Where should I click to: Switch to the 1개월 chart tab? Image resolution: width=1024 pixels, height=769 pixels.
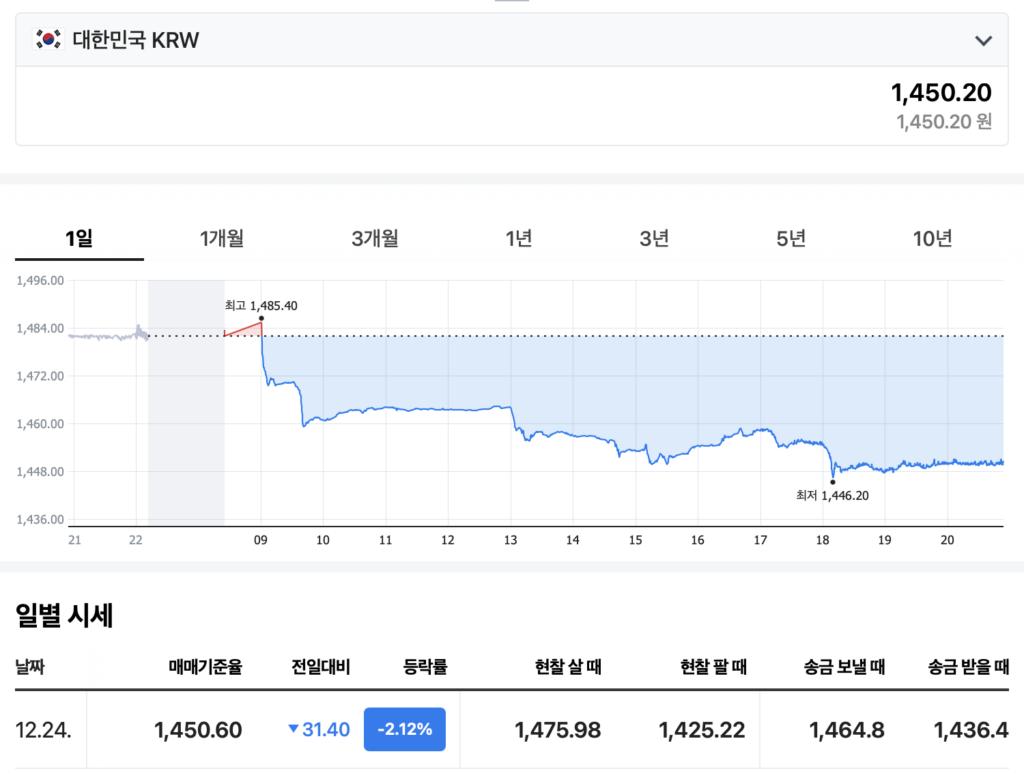coord(221,238)
